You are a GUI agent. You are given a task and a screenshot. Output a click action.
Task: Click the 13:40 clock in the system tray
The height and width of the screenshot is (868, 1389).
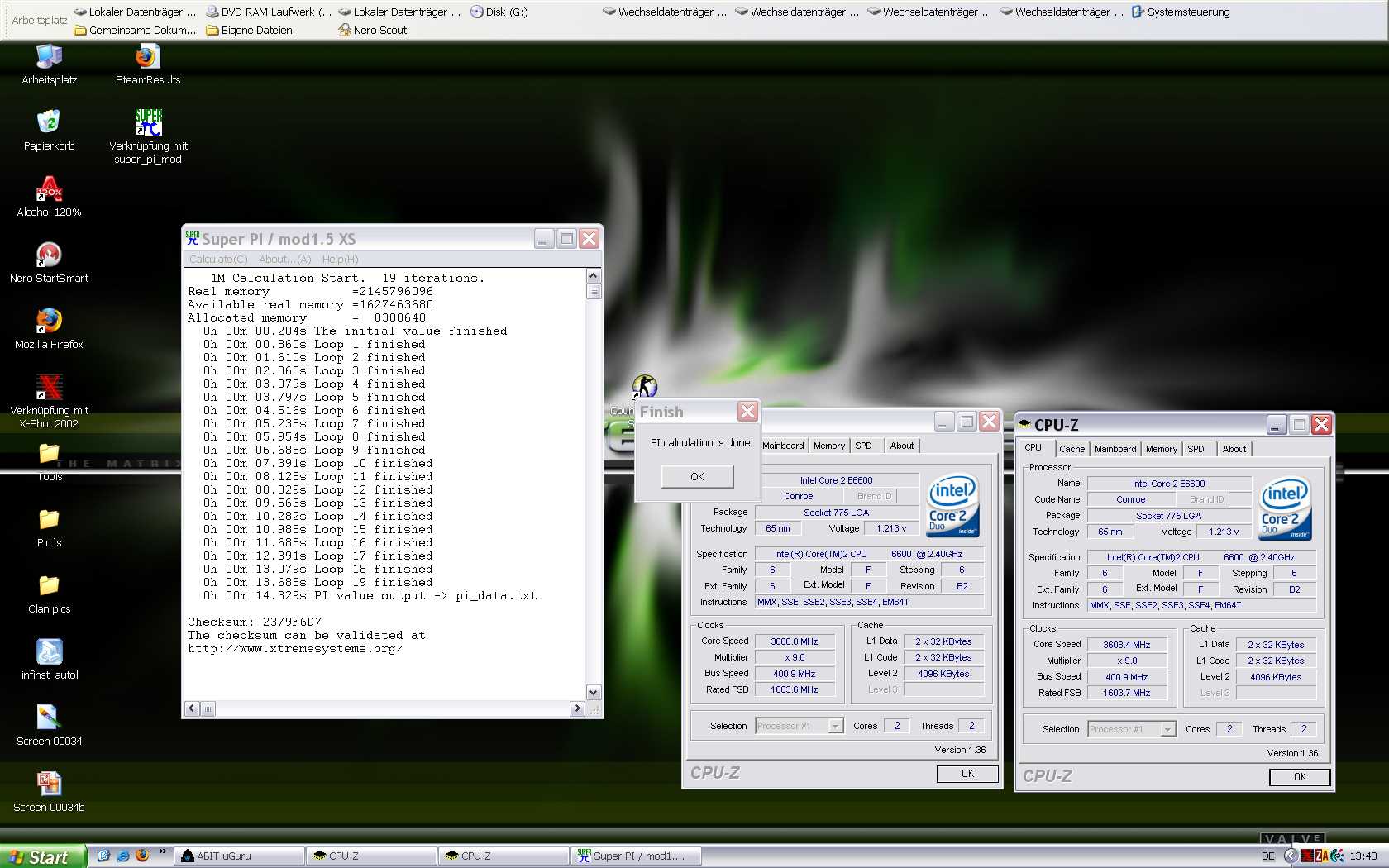[x=1363, y=856]
